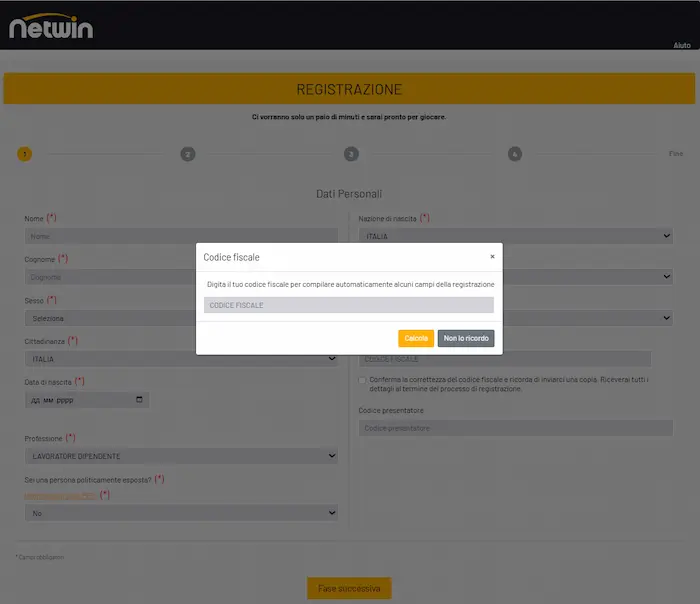Click the Nome input field
Viewport: 700px width, 604px height.
coord(181,236)
